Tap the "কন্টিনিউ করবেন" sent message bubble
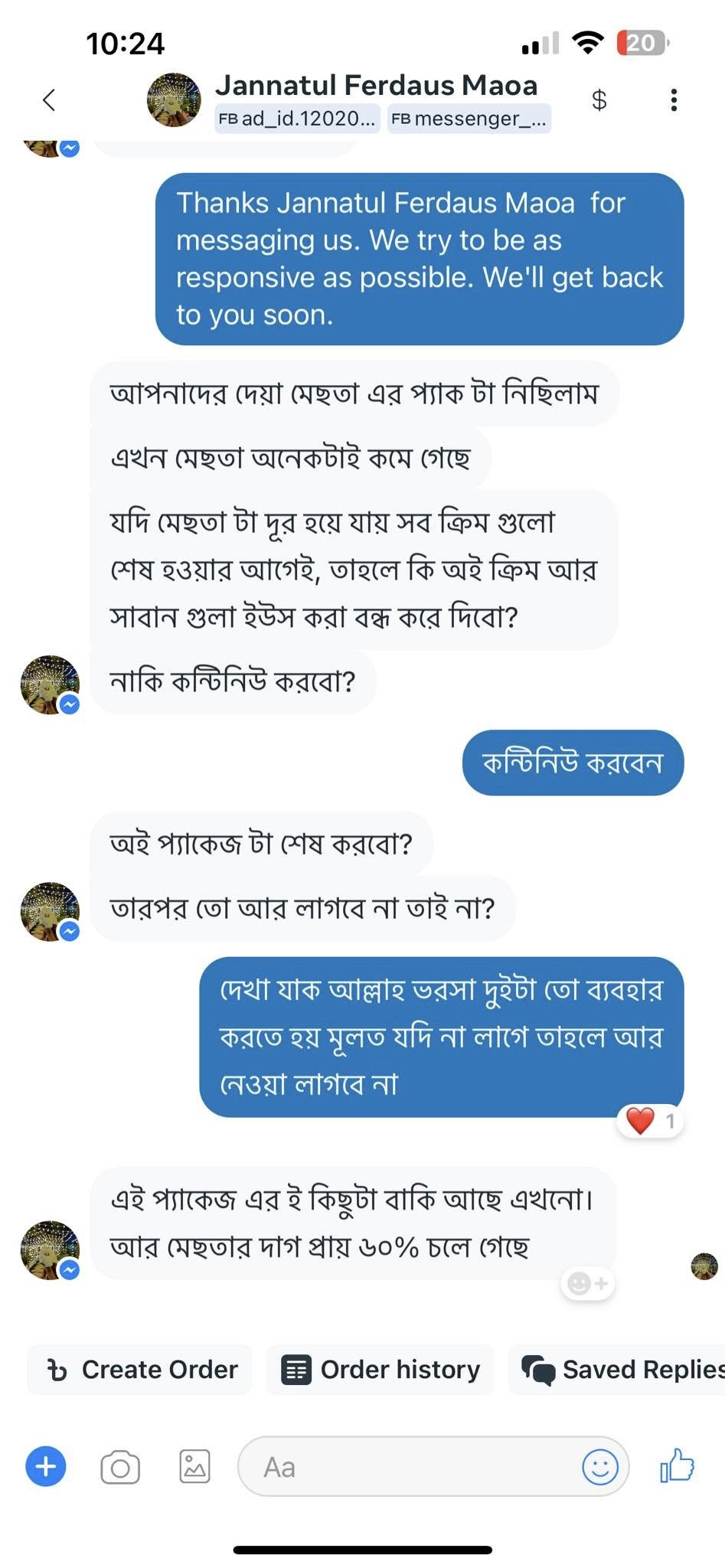The width and height of the screenshot is (725, 1568). (573, 763)
